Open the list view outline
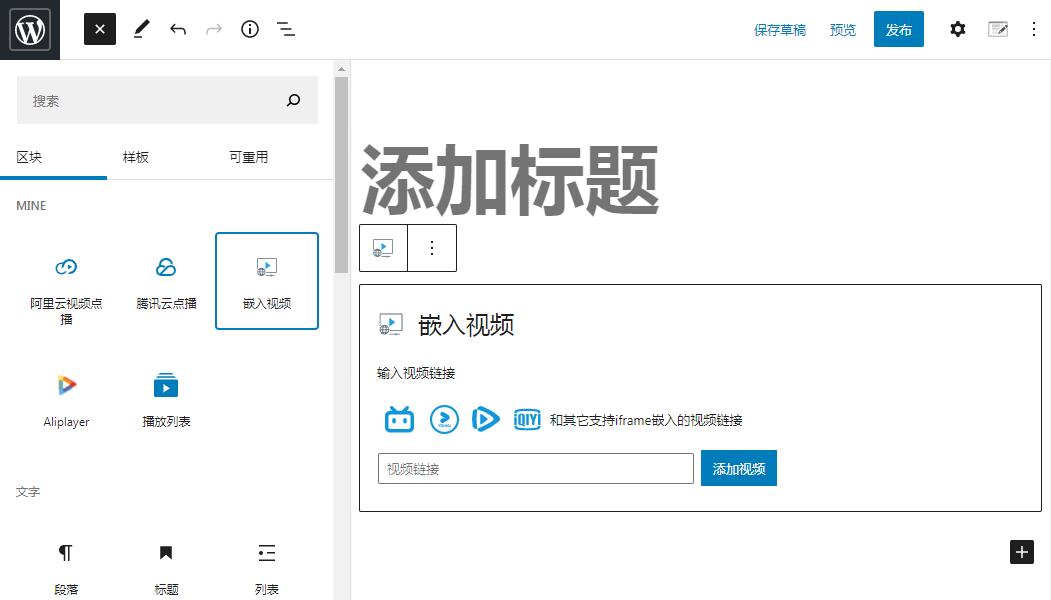 [x=286, y=29]
